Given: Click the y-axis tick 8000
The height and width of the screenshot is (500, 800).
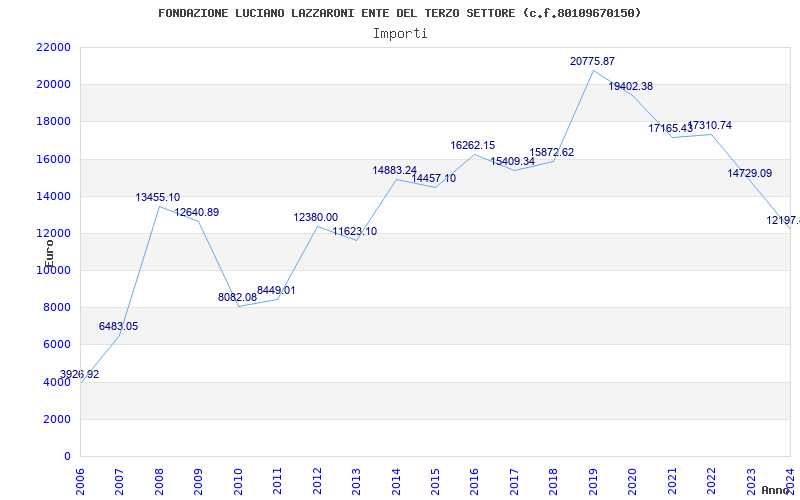Looking at the screenshot, I should [57, 307].
